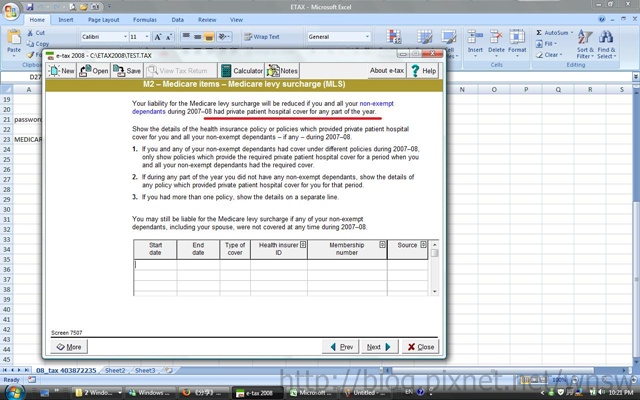The height and width of the screenshot is (400, 640).
Task: Click the AutoSum button
Action: (554, 33)
